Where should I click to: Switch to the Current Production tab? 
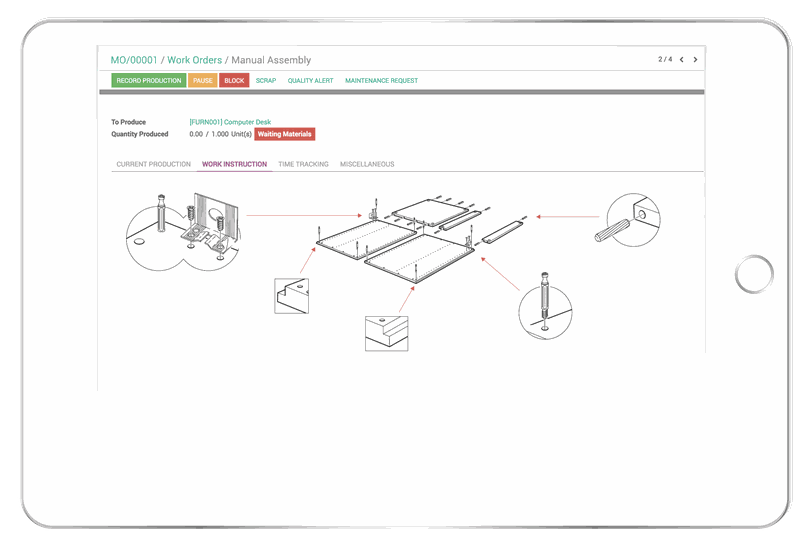click(x=153, y=164)
